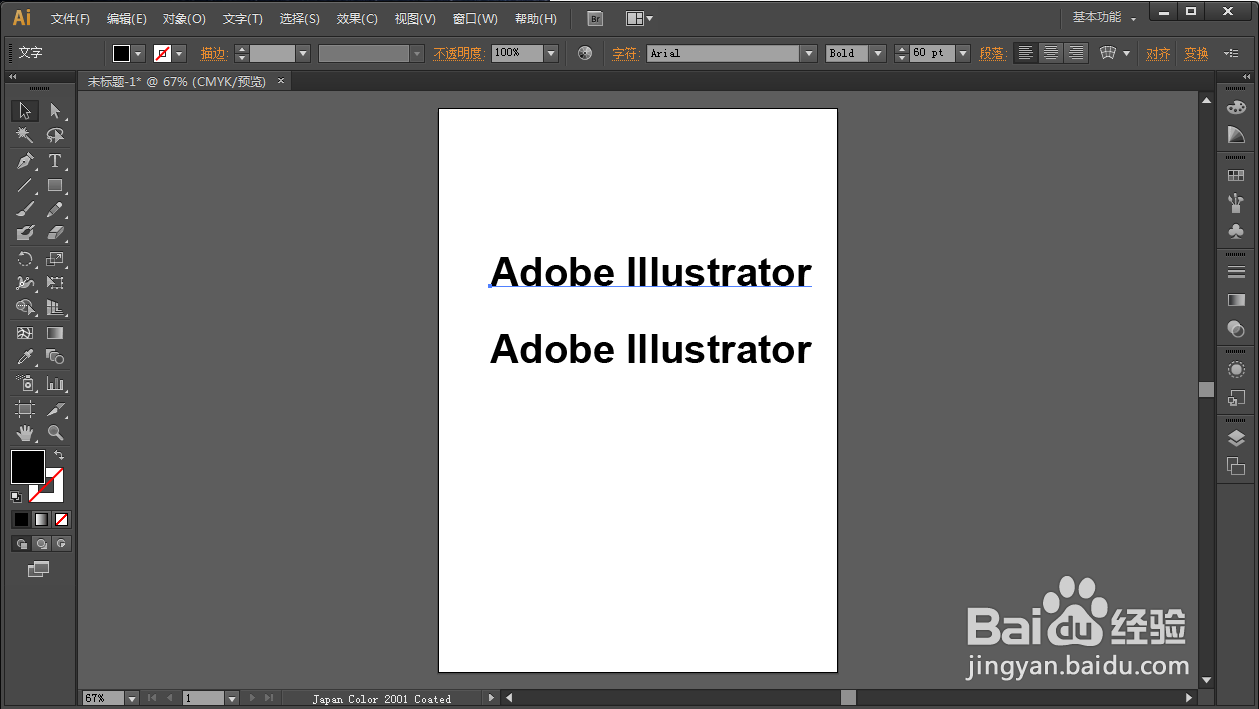
Task: Open the 基本功能 workspace switcher
Action: (x=1103, y=17)
